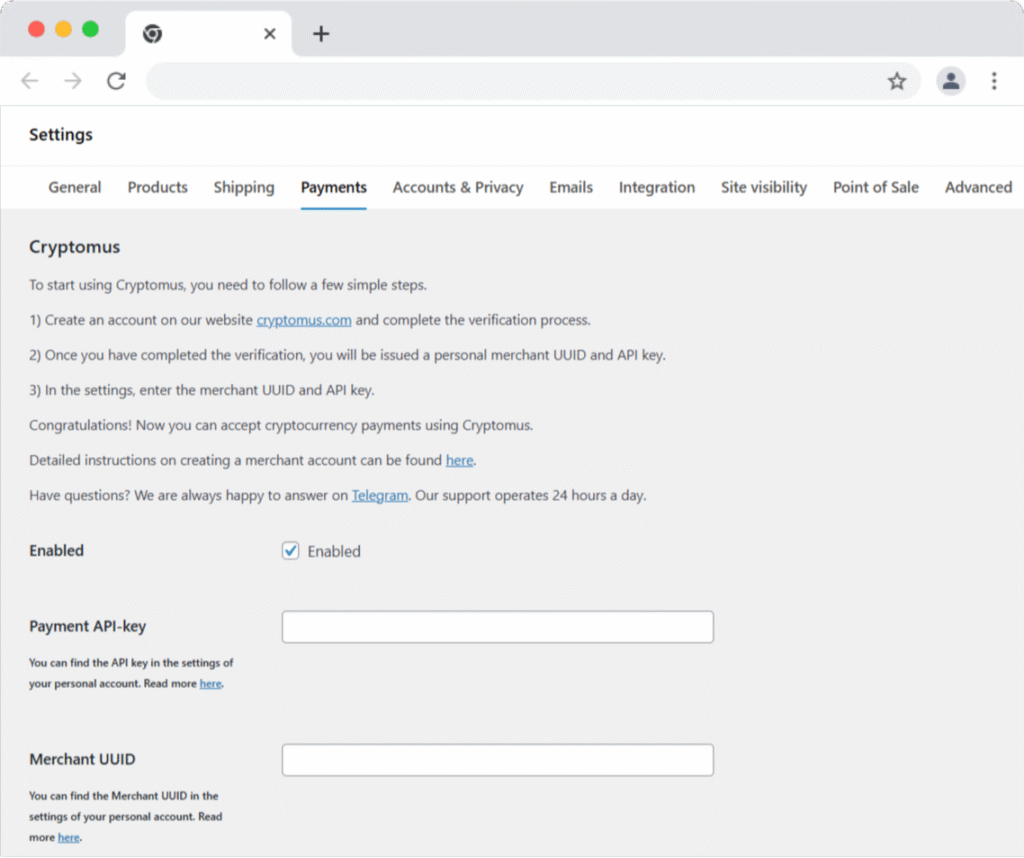Click the browser forward arrow
The height and width of the screenshot is (858, 1024).
click(73, 81)
